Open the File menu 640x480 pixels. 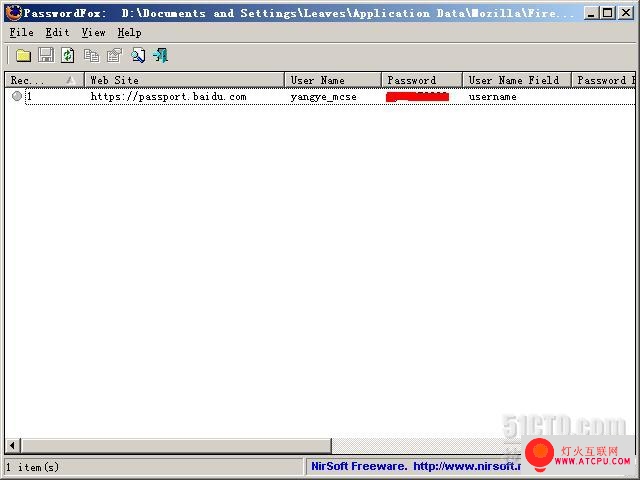coord(21,32)
